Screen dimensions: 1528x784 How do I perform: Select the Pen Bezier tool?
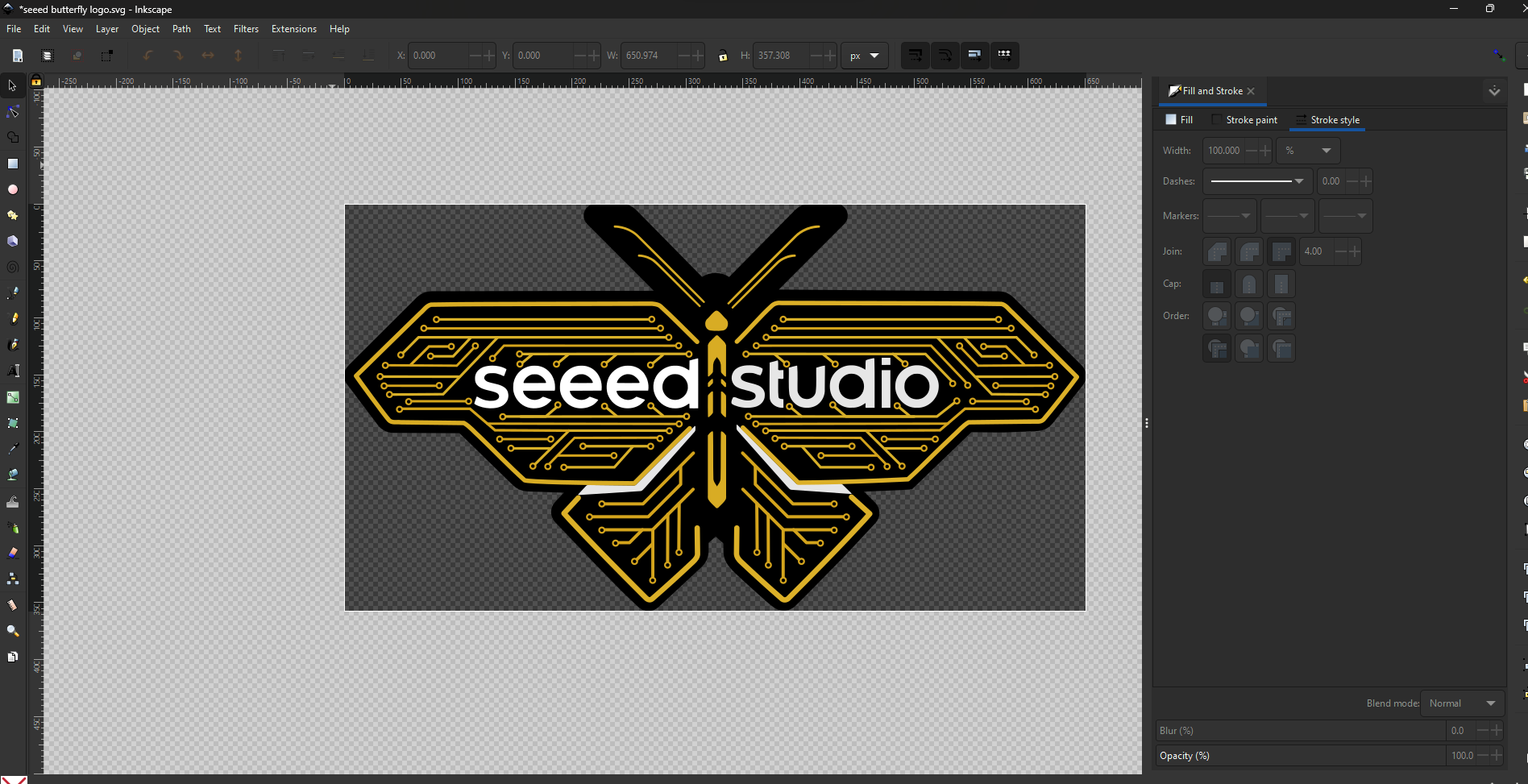(12, 293)
